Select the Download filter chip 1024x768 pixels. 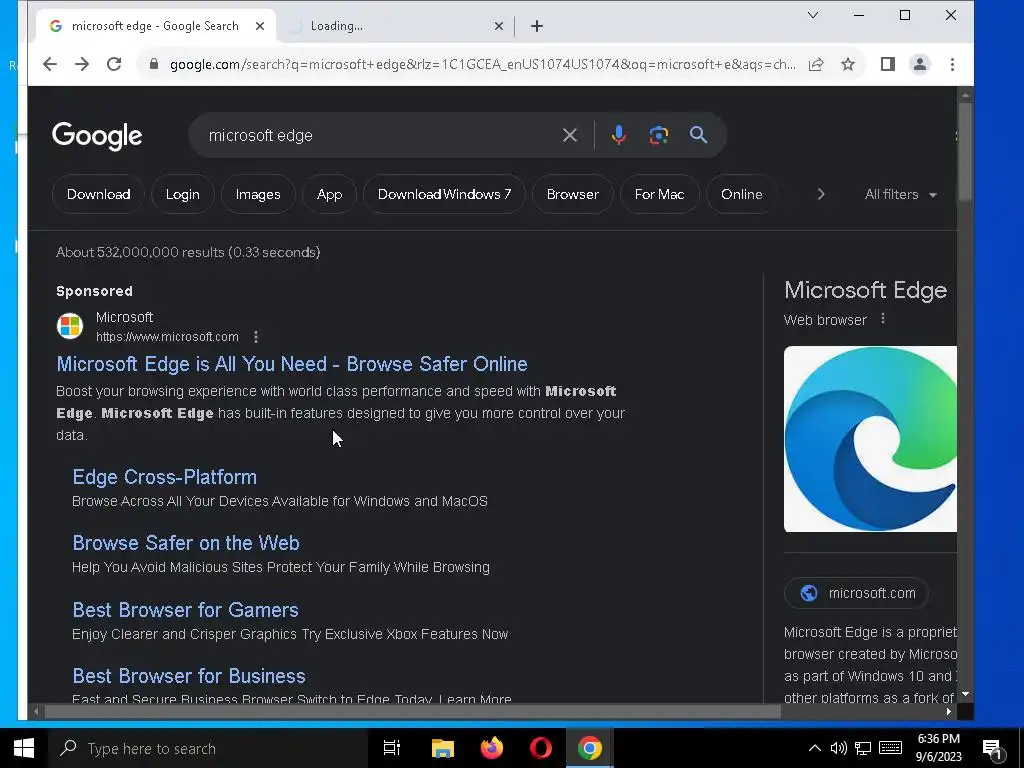(99, 194)
